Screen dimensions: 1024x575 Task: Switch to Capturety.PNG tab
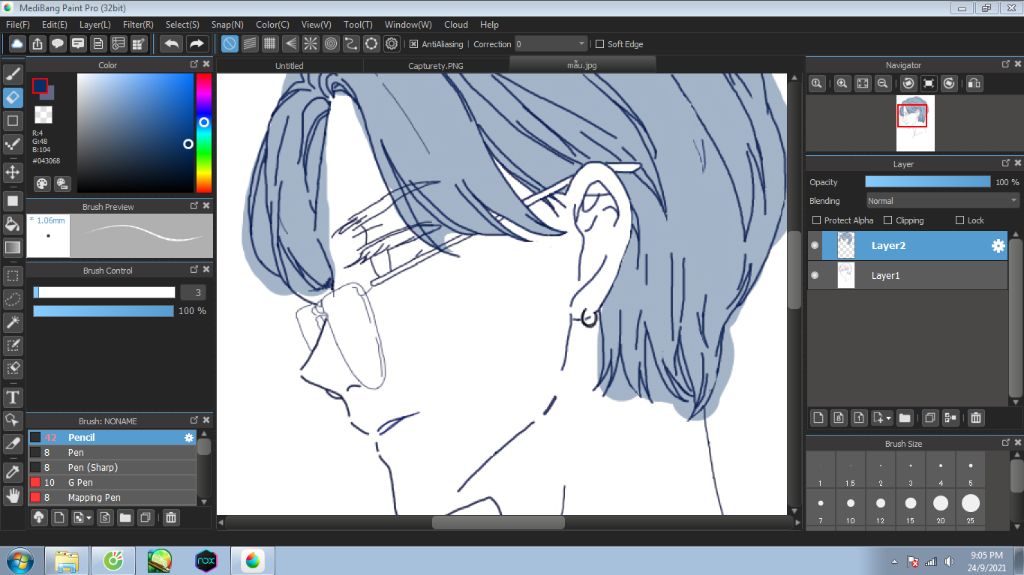point(436,65)
